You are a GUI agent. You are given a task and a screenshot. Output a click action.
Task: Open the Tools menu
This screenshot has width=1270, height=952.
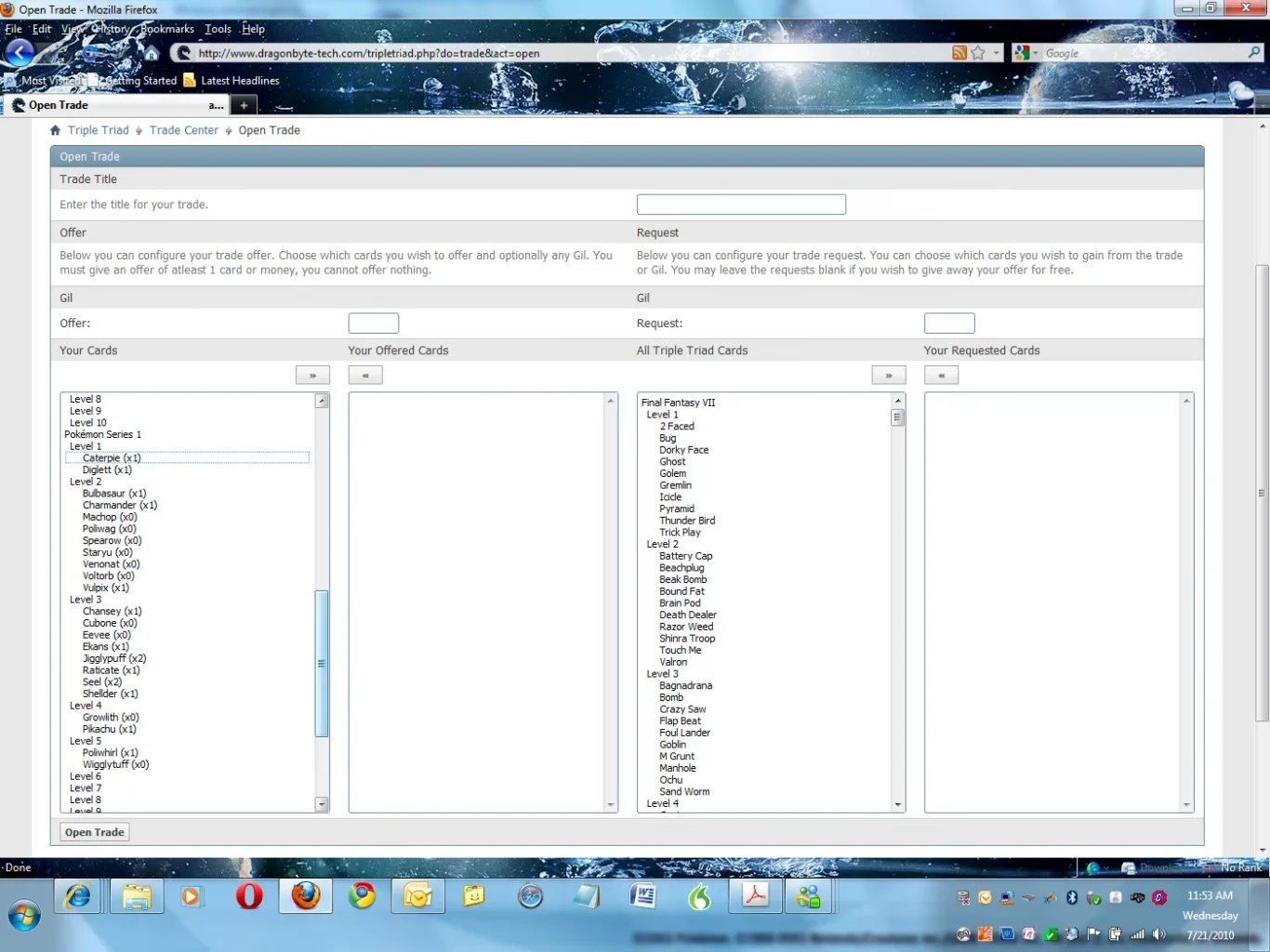click(x=218, y=29)
